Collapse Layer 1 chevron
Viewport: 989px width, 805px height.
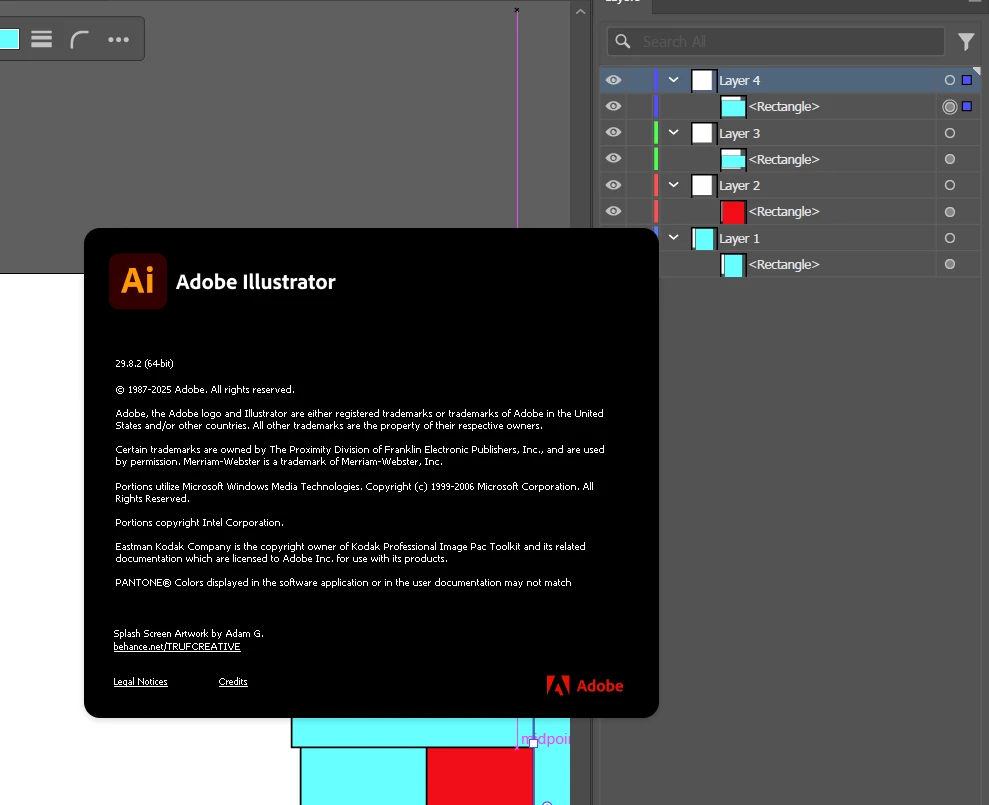click(x=674, y=238)
